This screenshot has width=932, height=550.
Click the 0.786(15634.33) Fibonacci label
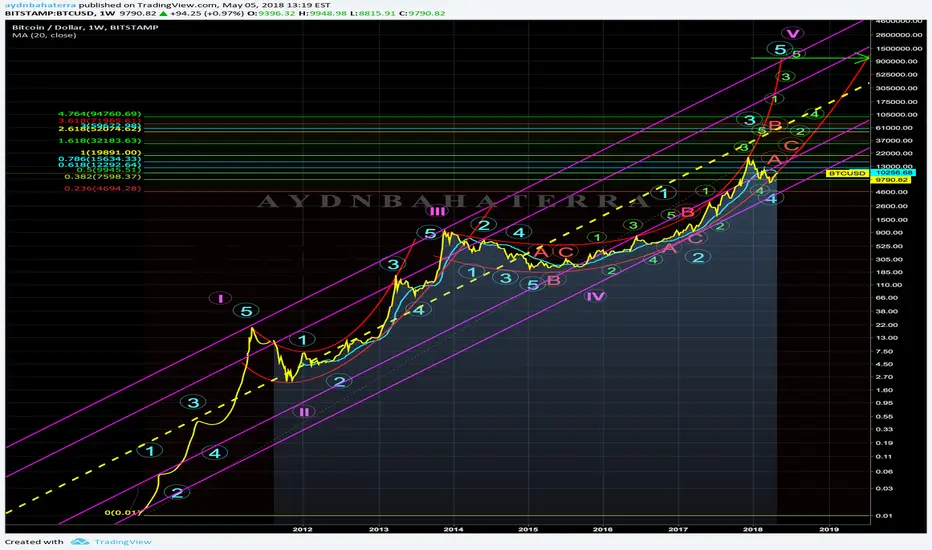point(99,159)
